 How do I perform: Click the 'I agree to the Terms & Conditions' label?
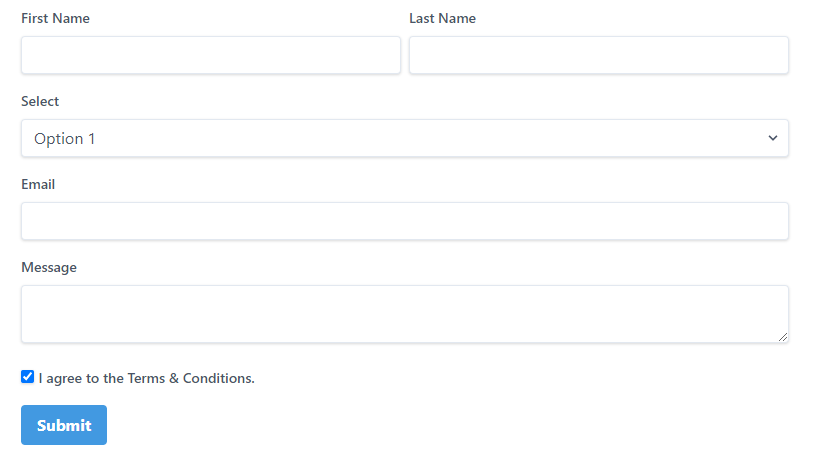click(146, 378)
